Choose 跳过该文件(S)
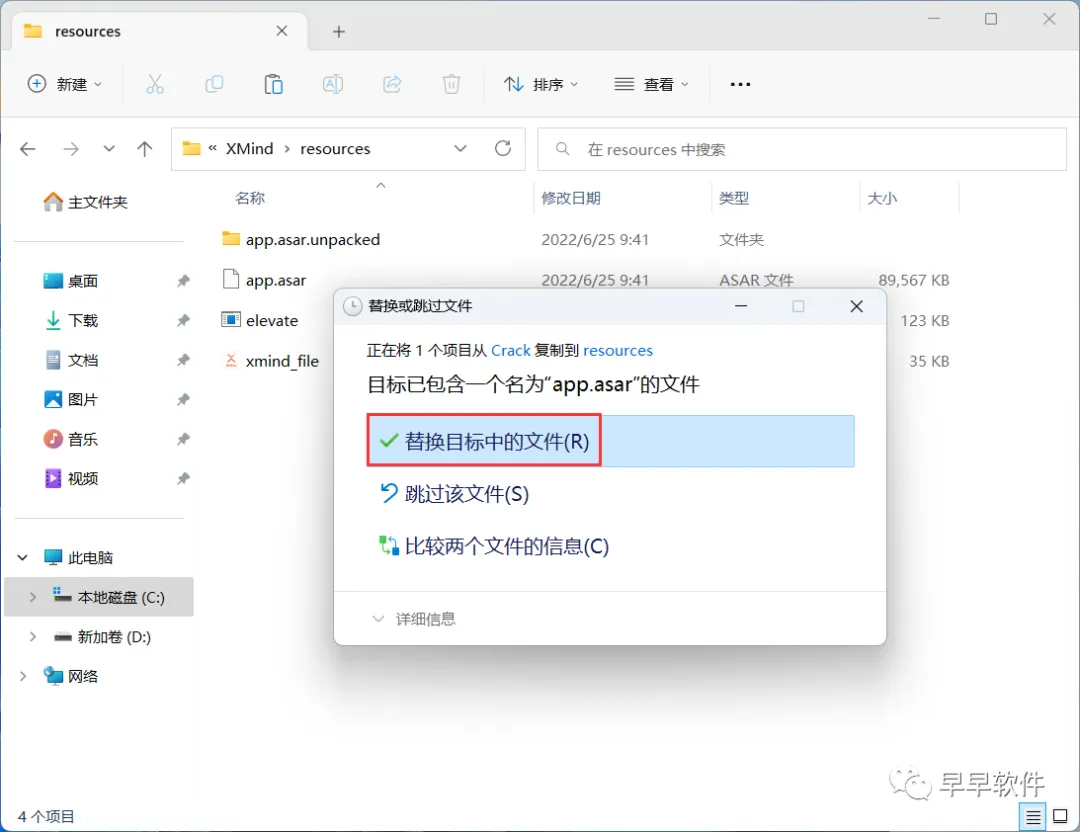Viewport: 1080px width, 832px height. 455,494
